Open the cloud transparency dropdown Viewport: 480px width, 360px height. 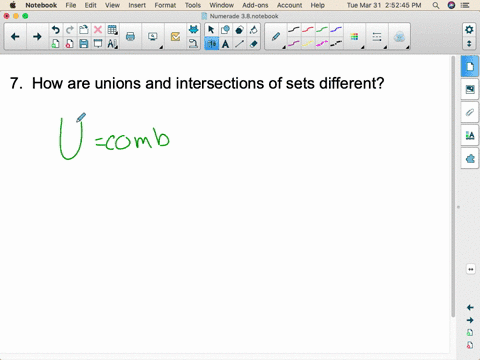[x=399, y=37]
